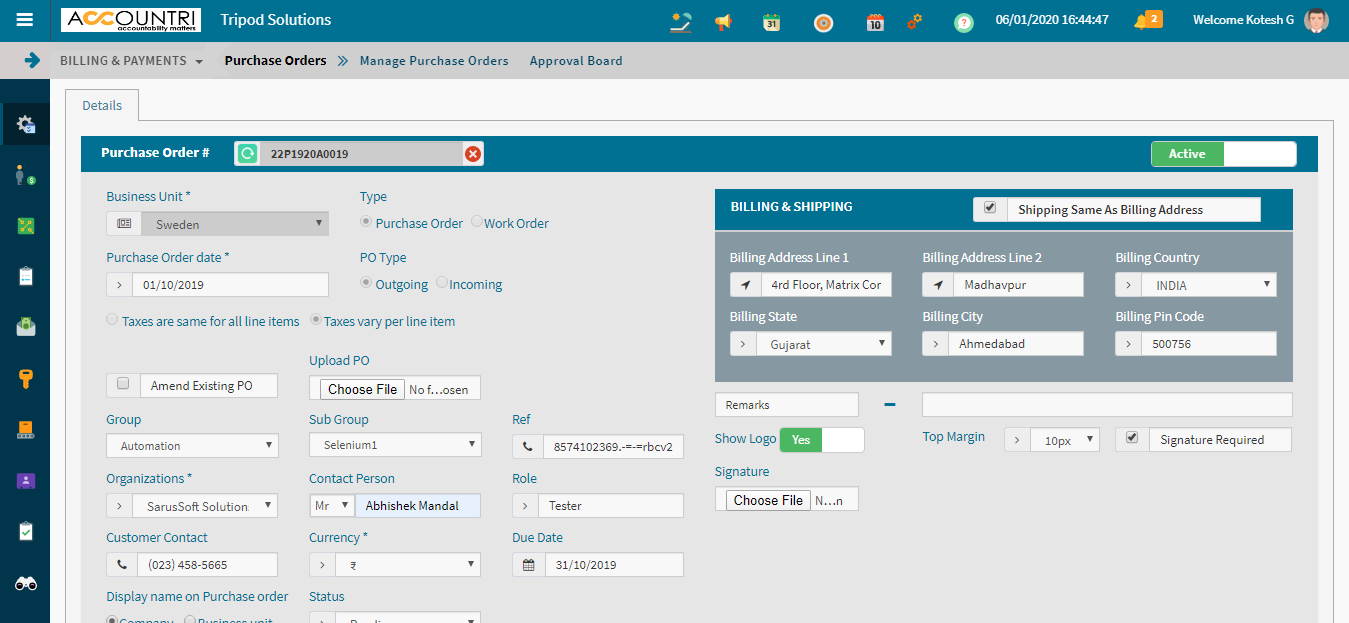Open the green calendar 31 icon
The image size is (1349, 623).
click(x=771, y=22)
